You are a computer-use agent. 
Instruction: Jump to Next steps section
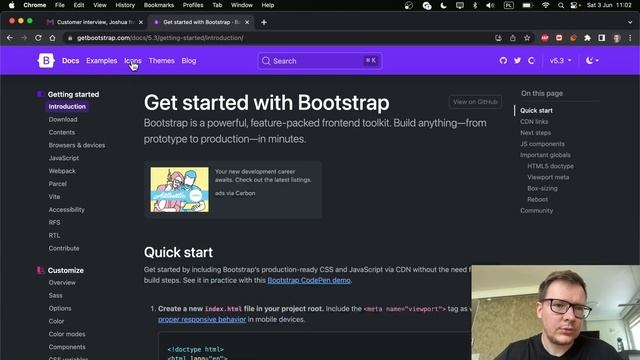[536, 133]
